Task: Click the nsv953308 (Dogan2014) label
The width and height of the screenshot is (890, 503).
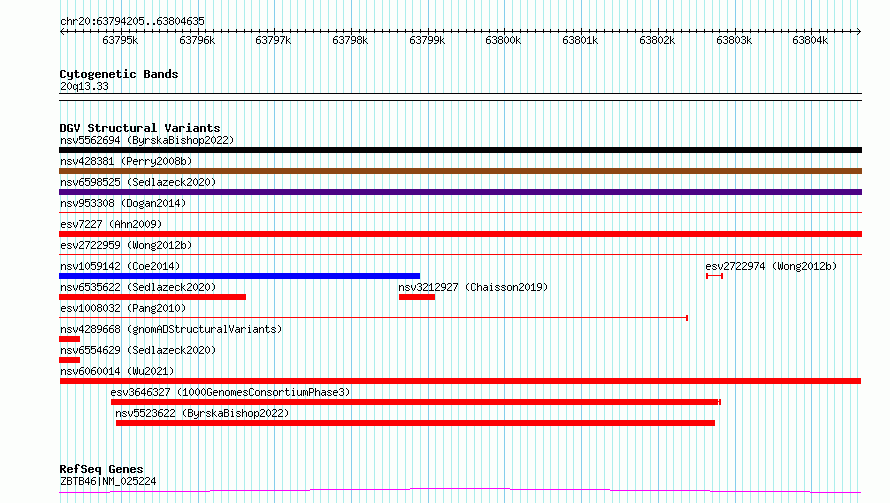Action: [x=123, y=203]
